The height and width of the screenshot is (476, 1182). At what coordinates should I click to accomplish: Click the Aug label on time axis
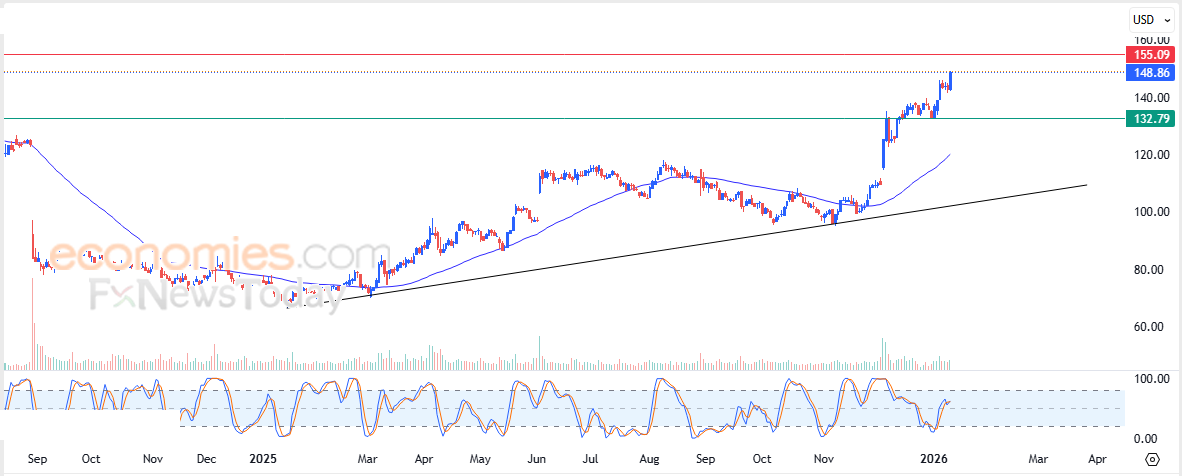click(649, 459)
